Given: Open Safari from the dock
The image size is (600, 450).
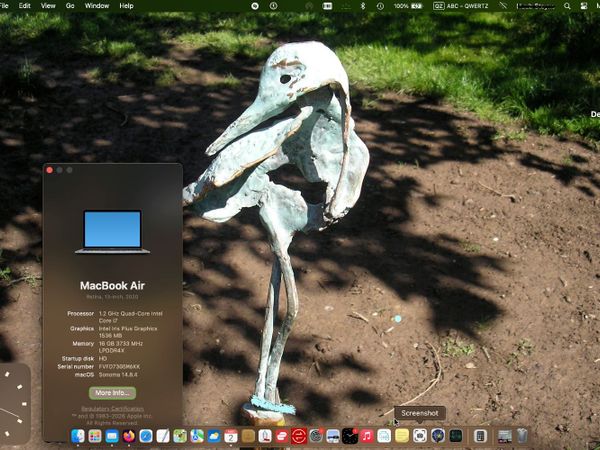Looking at the screenshot, I should (146, 436).
